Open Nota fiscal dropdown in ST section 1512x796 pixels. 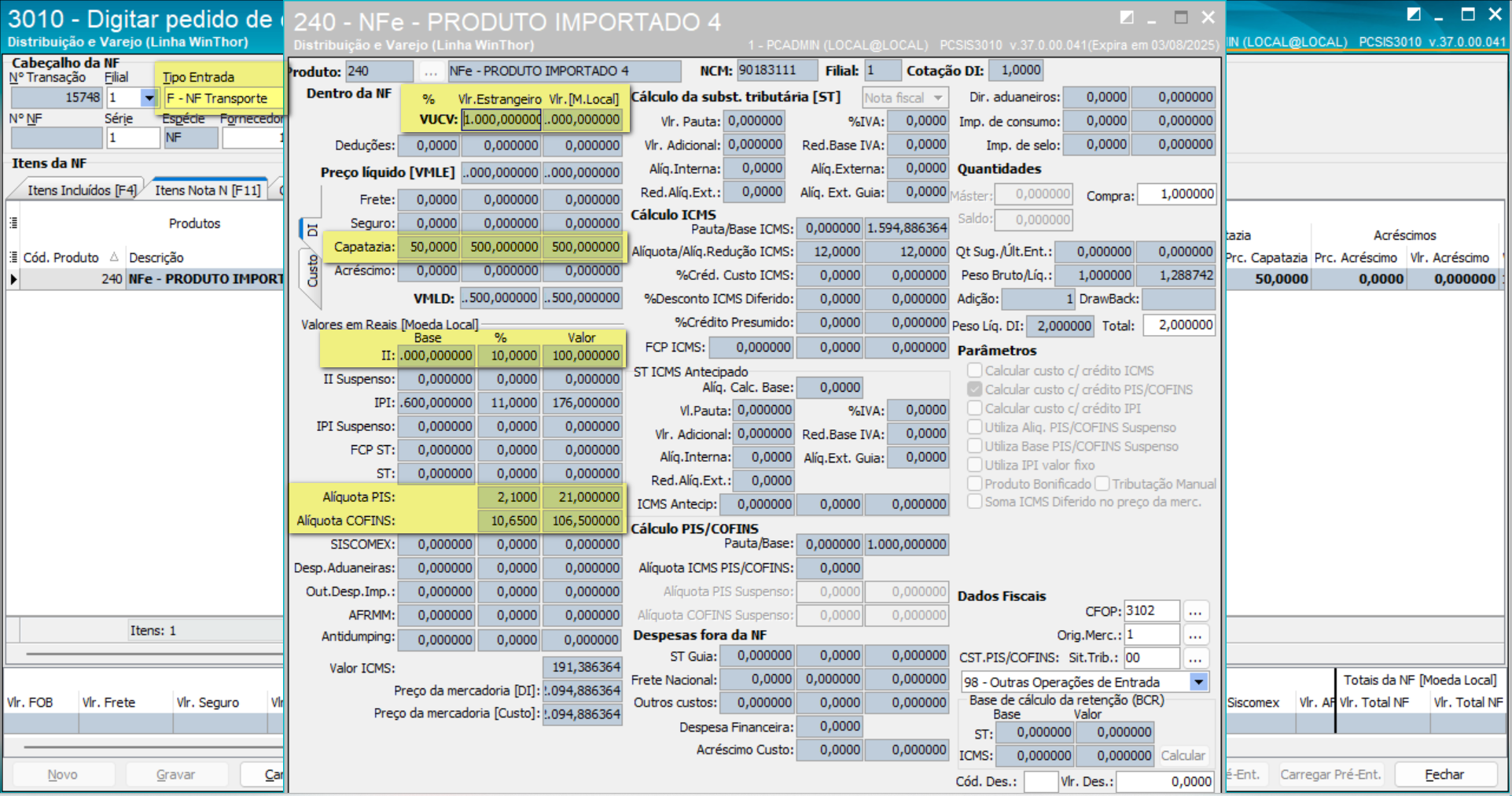905,98
